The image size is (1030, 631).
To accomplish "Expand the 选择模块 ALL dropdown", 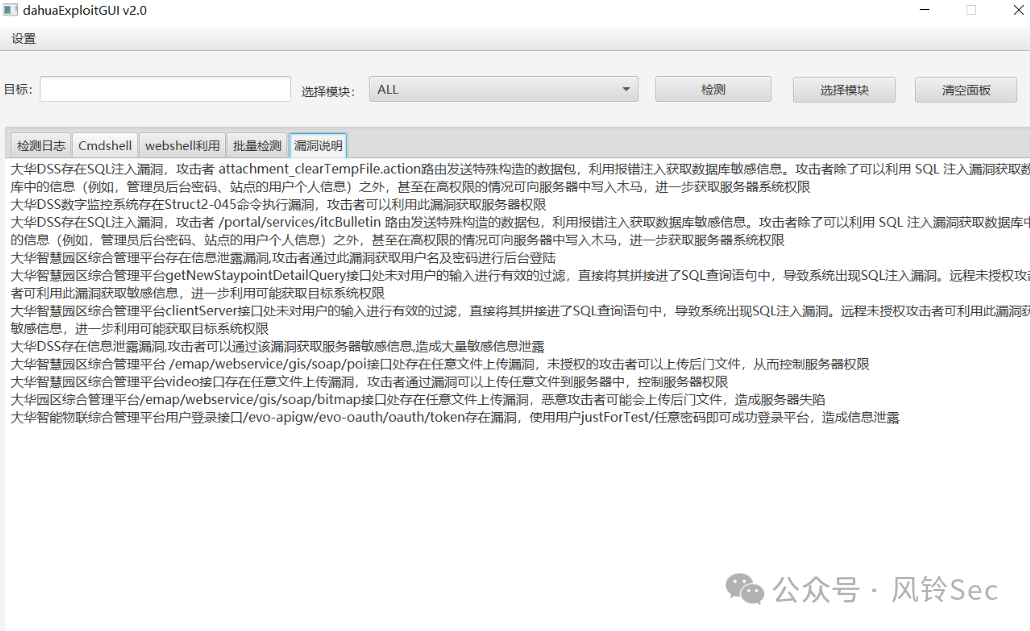I will click(x=504, y=89).
